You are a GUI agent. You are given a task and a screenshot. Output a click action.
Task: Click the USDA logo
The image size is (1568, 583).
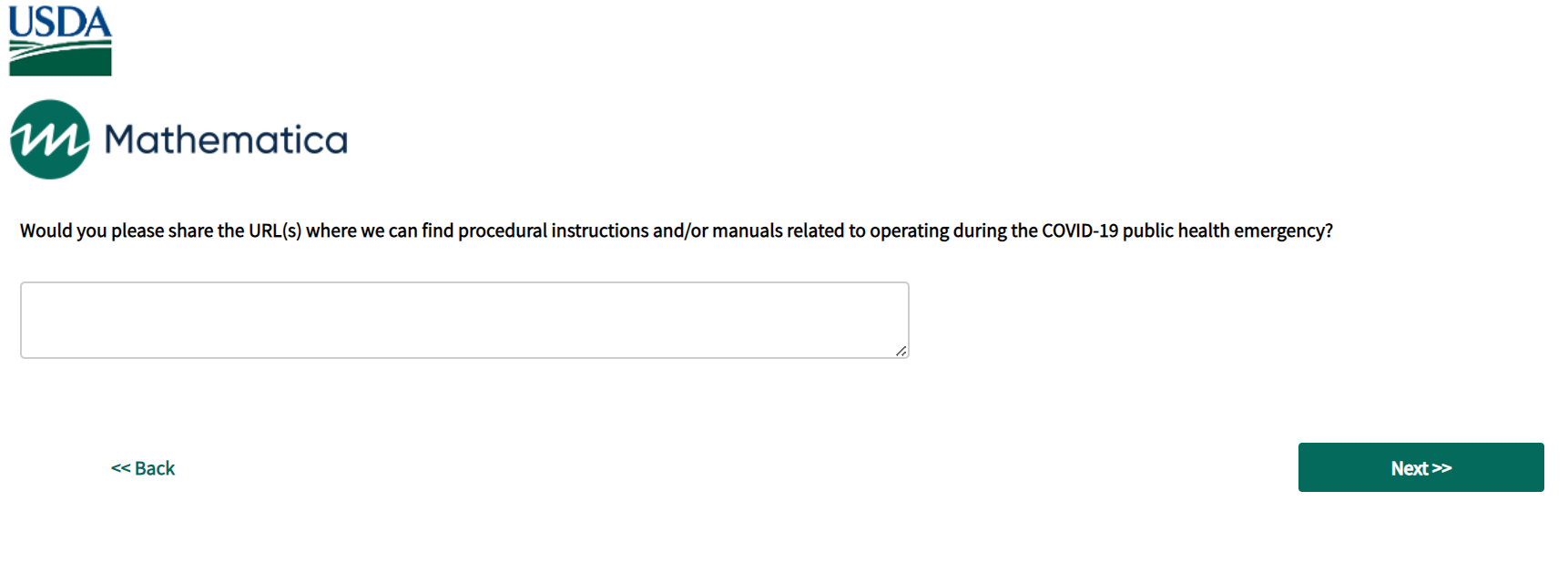(60, 41)
